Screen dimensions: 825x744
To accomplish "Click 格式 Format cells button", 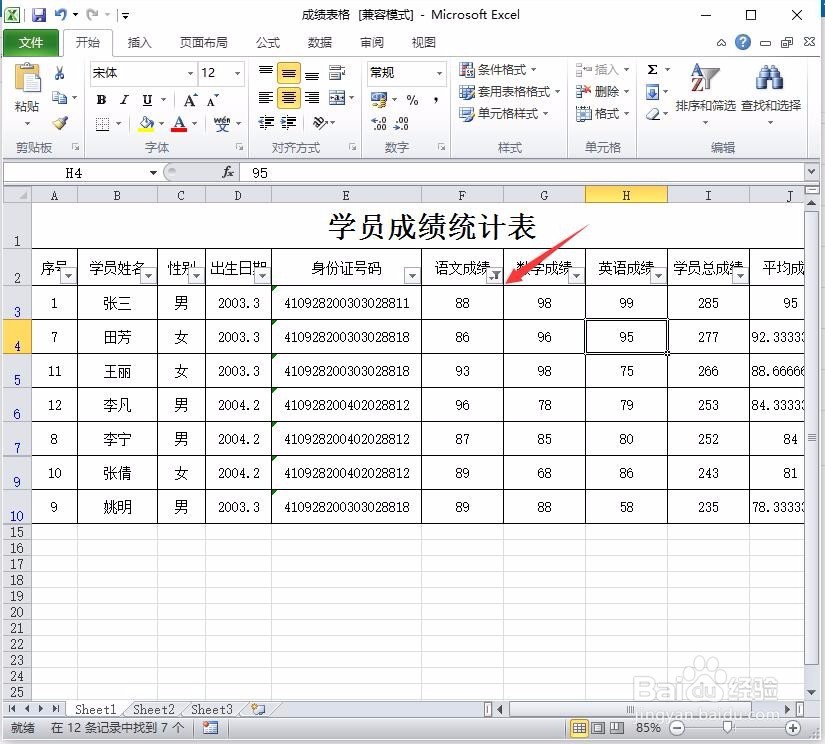I will click(602, 114).
